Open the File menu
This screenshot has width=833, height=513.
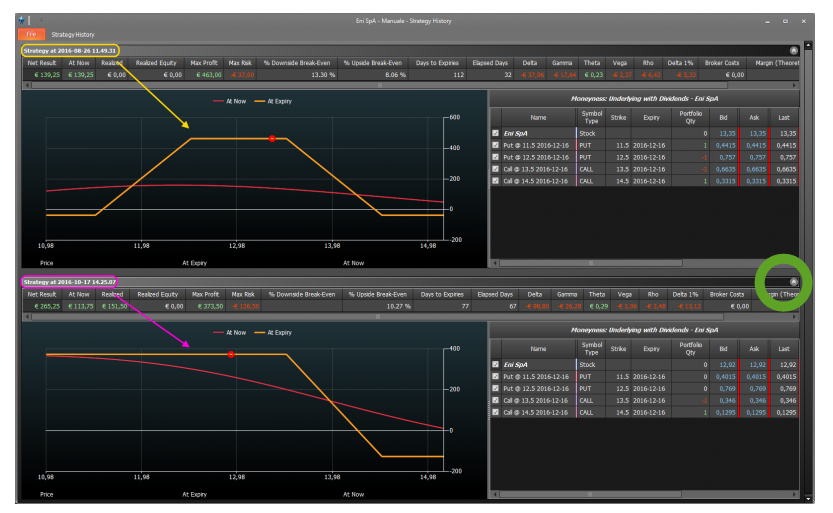point(31,35)
